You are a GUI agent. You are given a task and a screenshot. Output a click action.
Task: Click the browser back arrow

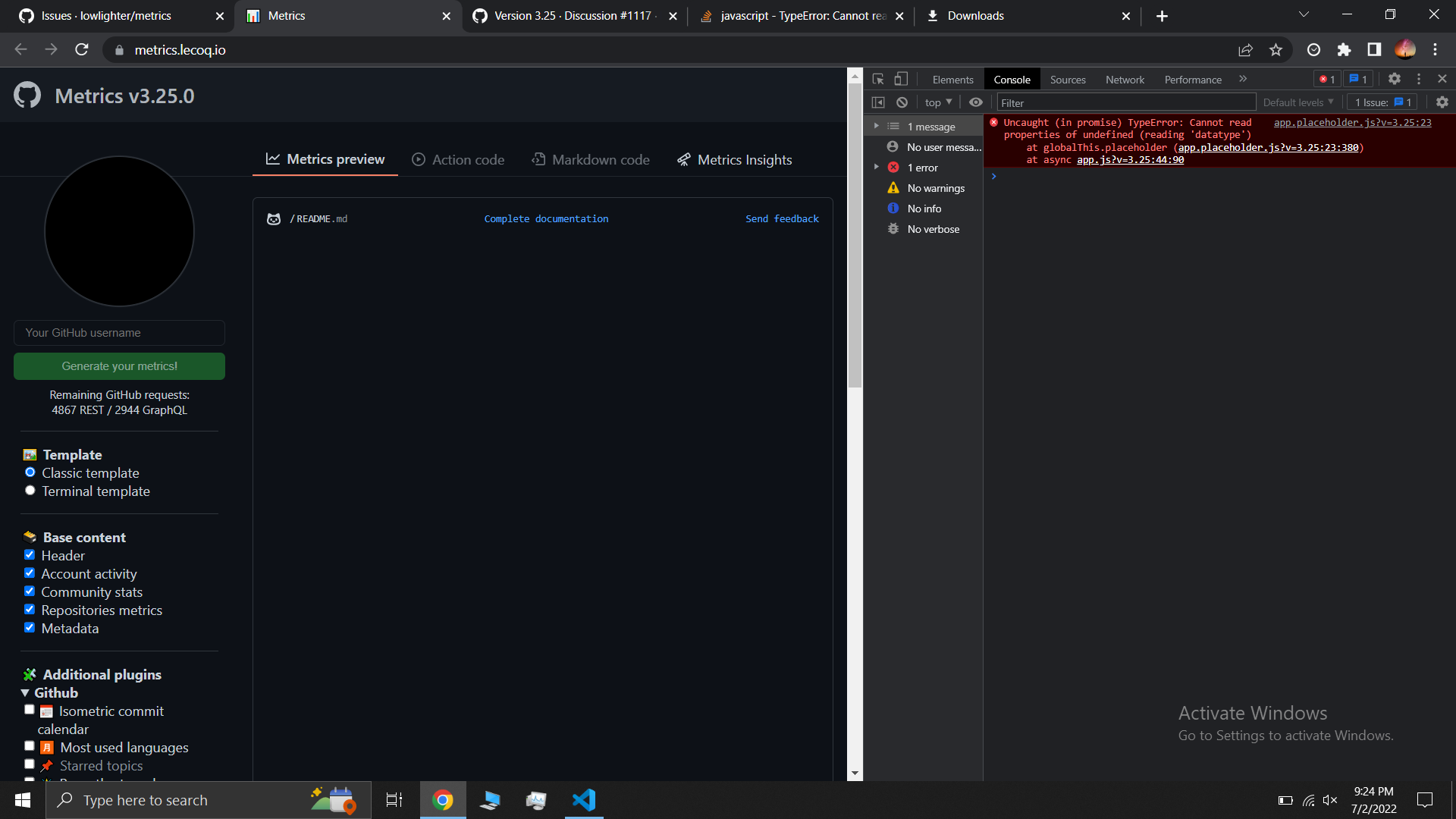point(20,49)
